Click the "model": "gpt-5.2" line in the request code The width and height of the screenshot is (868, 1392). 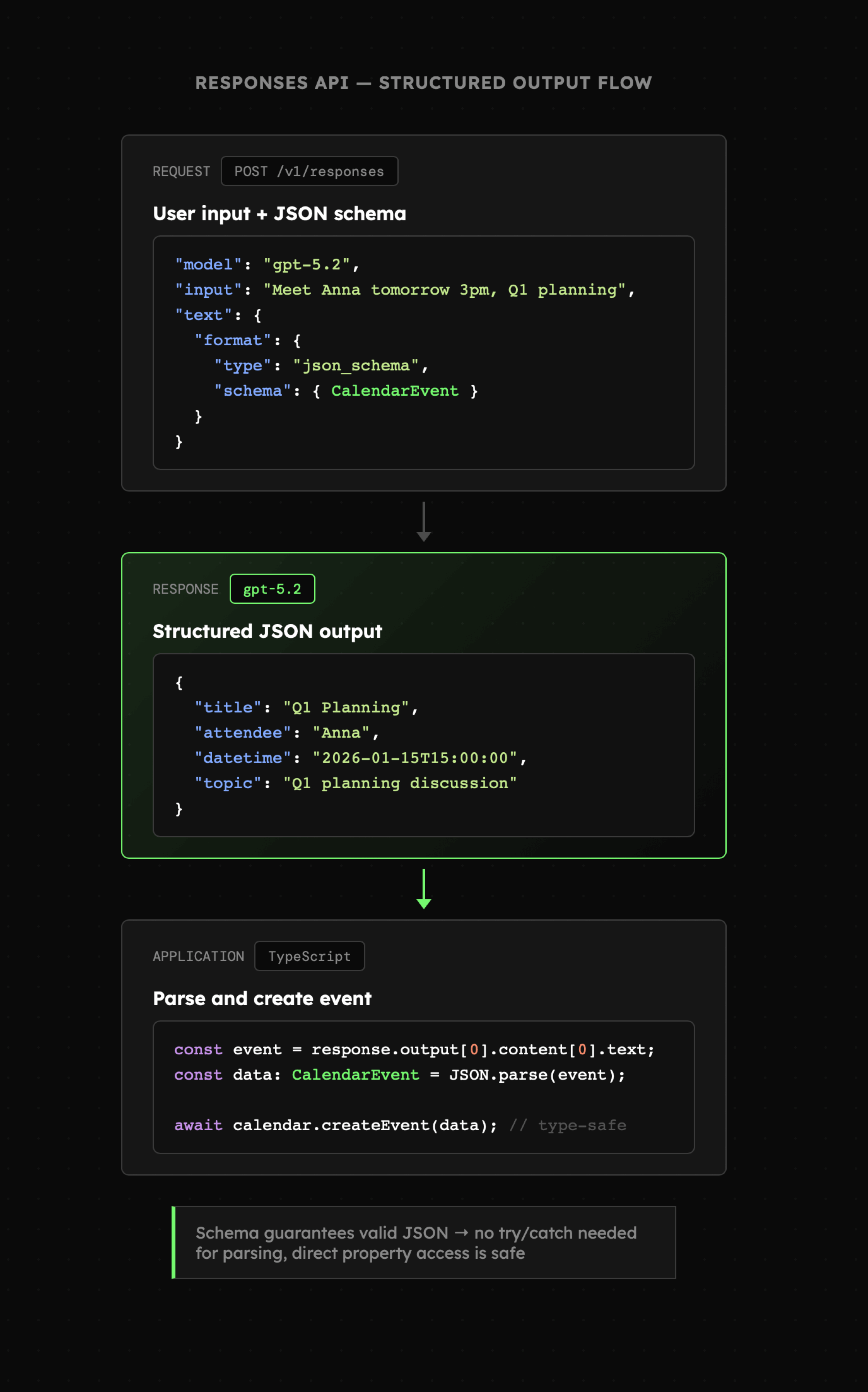tap(267, 265)
